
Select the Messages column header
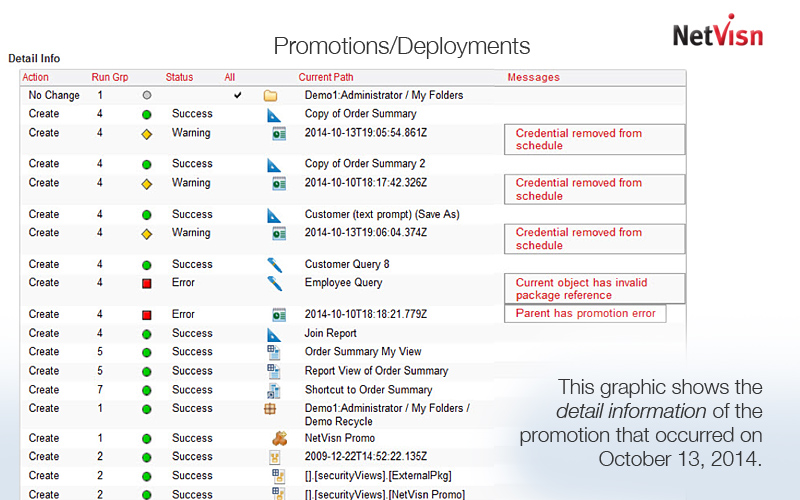tap(533, 77)
